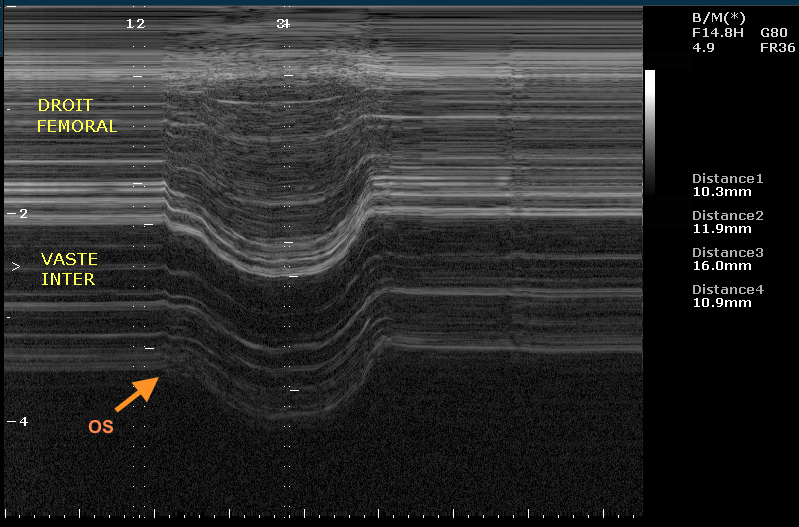The image size is (799, 527).
Task: Click the F14.8H frequency value
Action: coord(717,33)
